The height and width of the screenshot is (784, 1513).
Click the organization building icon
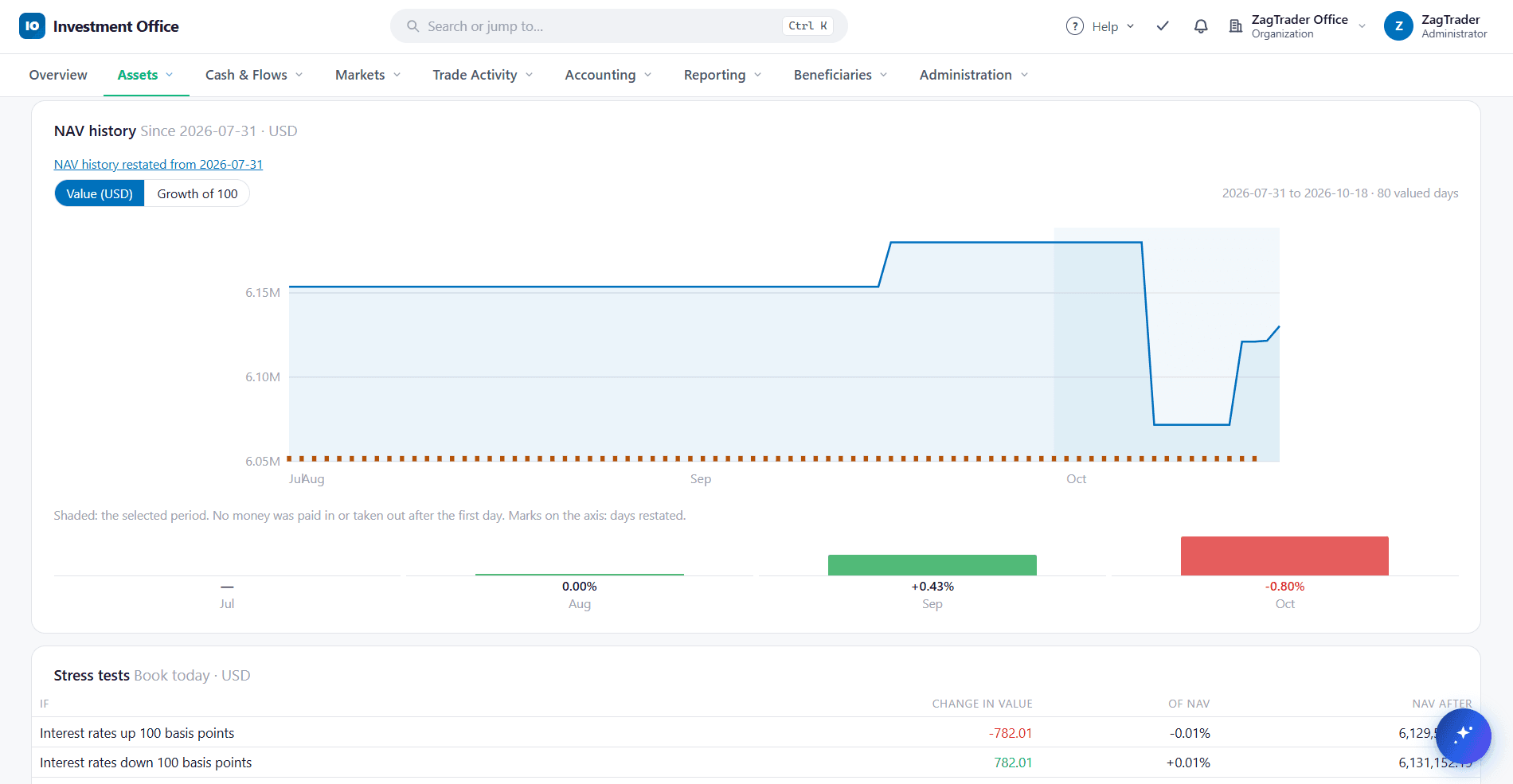[x=1235, y=26]
